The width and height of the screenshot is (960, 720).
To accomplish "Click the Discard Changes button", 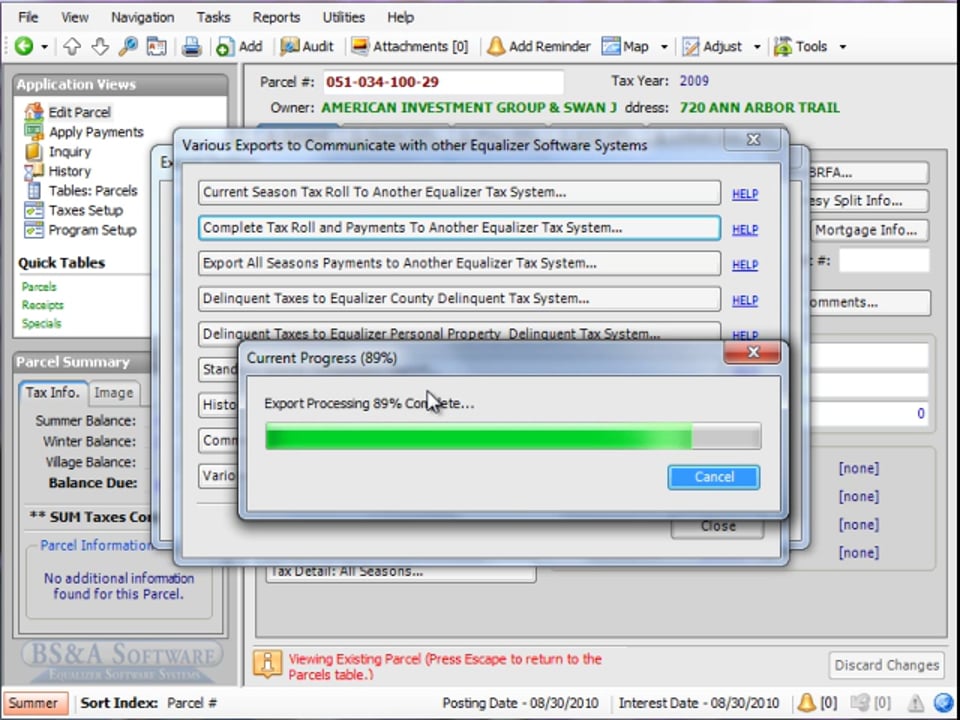I will coord(887,665).
